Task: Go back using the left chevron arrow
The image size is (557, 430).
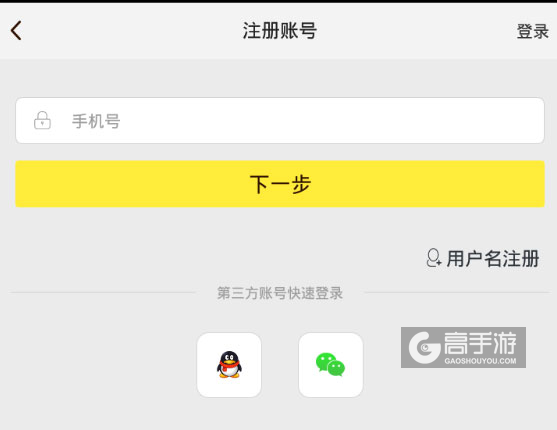Action: coord(16,31)
